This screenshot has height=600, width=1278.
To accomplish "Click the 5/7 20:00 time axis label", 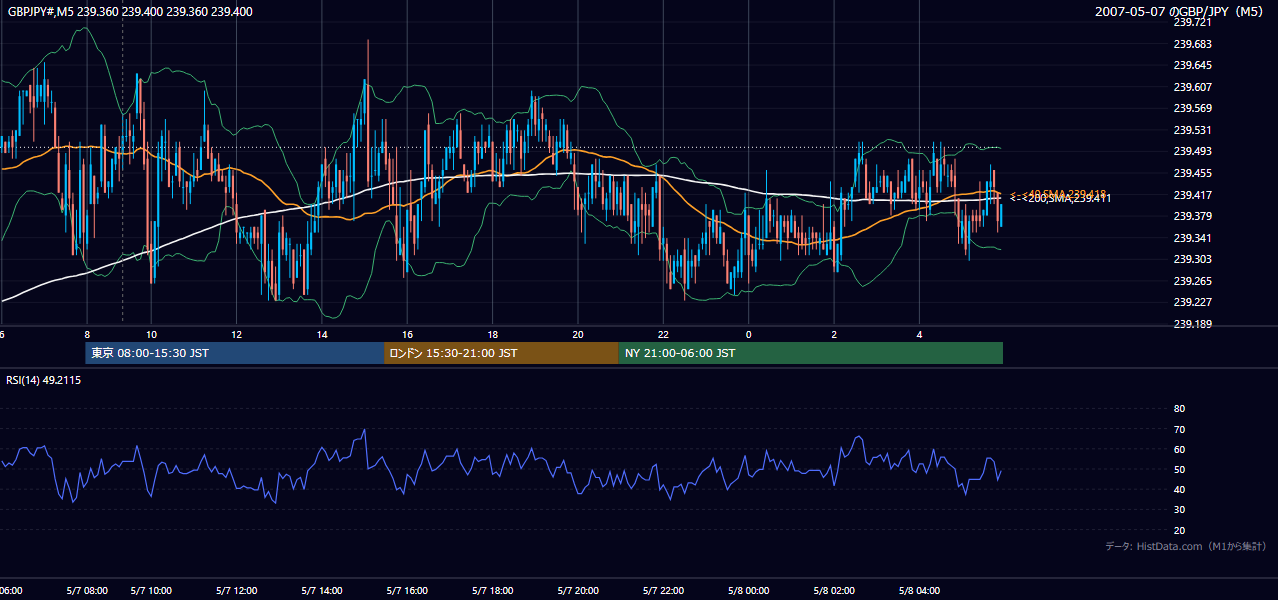I will click(x=578, y=590).
